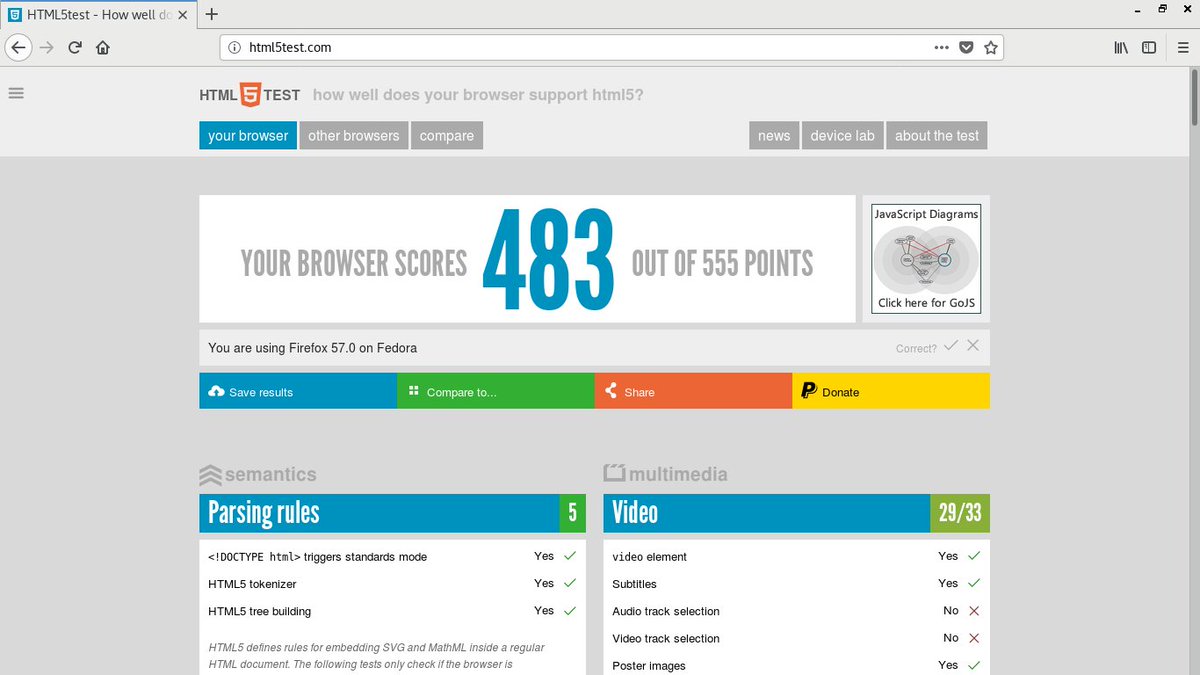Click the PayPal icon on Donate
The height and width of the screenshot is (675, 1200).
(809, 391)
